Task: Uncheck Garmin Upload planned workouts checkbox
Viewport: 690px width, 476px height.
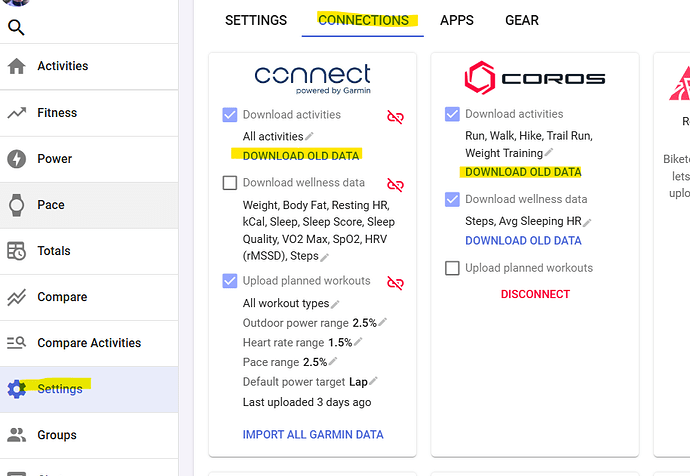Action: click(230, 281)
